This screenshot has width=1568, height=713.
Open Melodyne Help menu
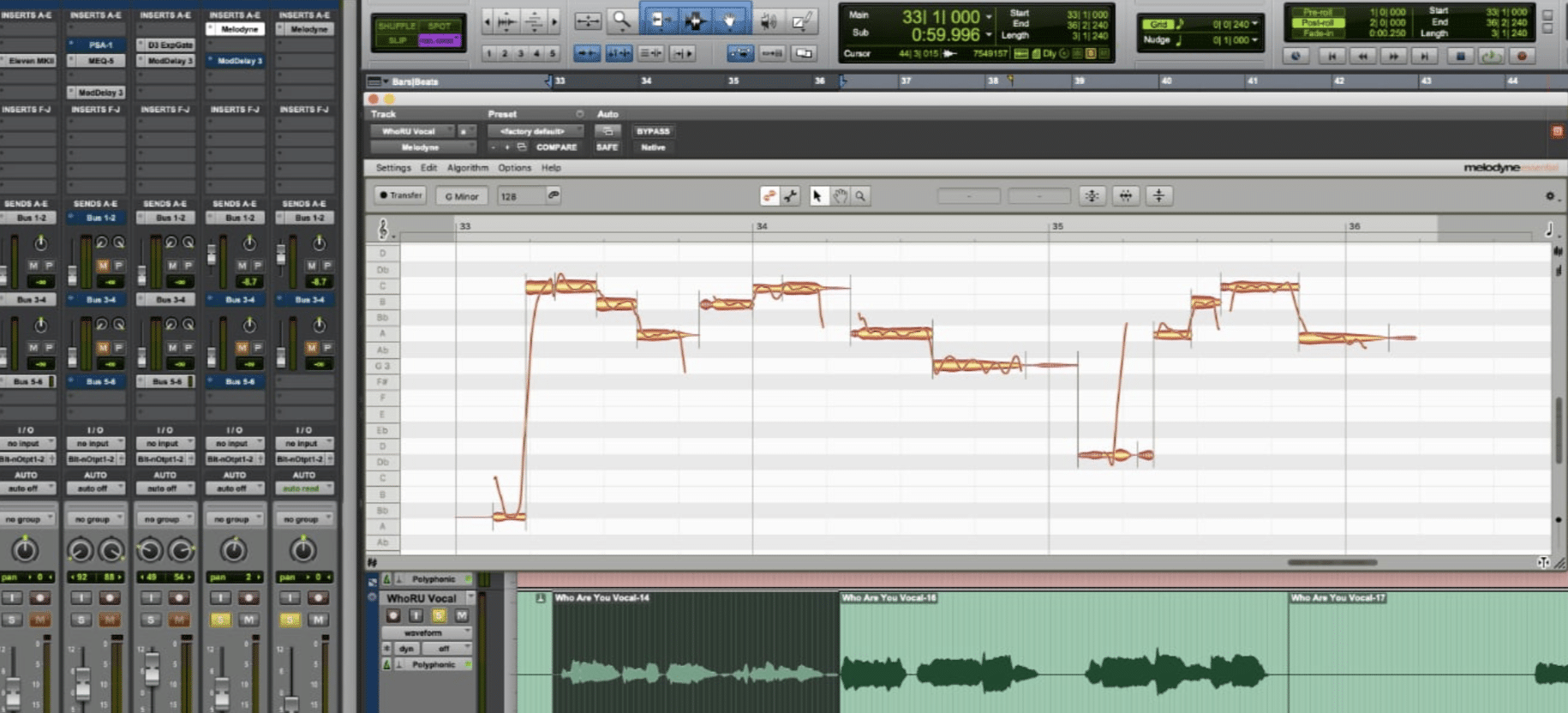pyautogui.click(x=551, y=168)
